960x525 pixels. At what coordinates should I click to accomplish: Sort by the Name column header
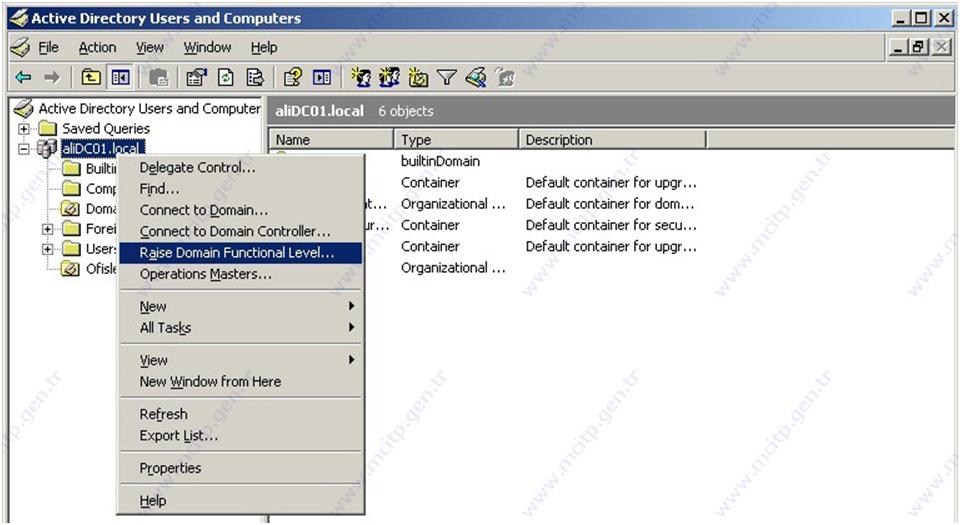[x=331, y=140]
